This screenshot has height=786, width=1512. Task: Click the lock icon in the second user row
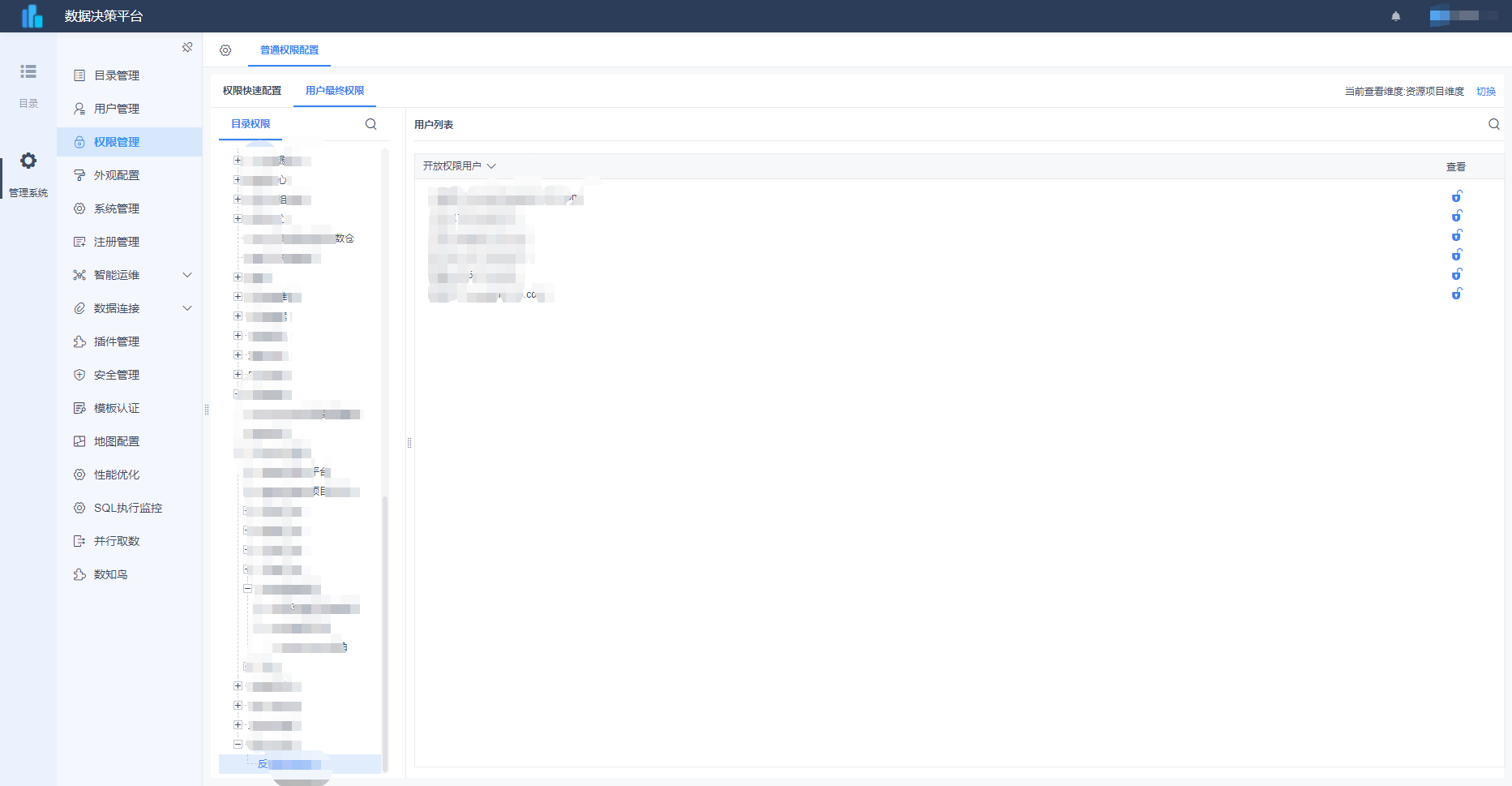[1457, 216]
